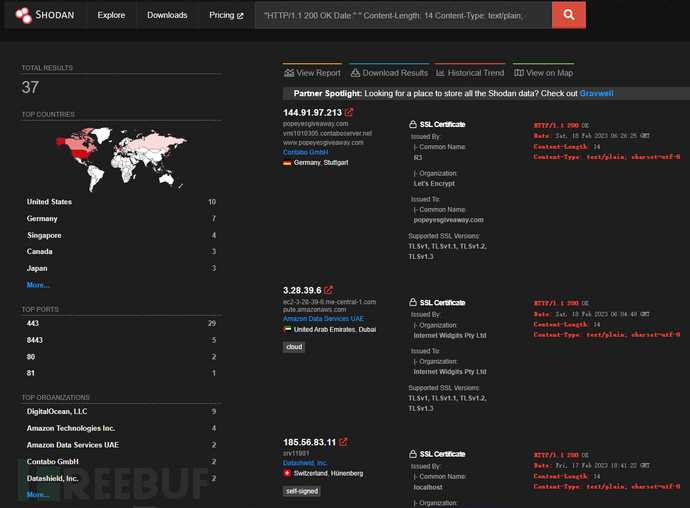Open the Explore menu
The width and height of the screenshot is (690, 508).
click(111, 16)
